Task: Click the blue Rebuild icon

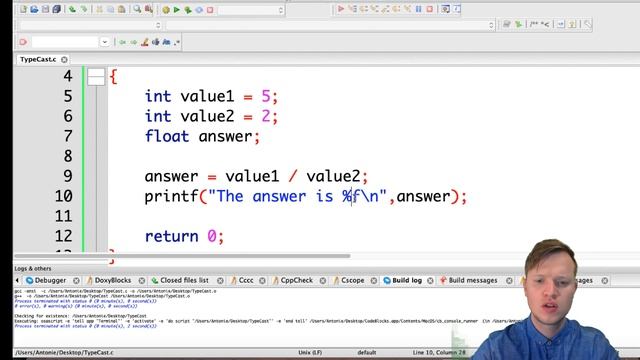Action: tap(199, 9)
